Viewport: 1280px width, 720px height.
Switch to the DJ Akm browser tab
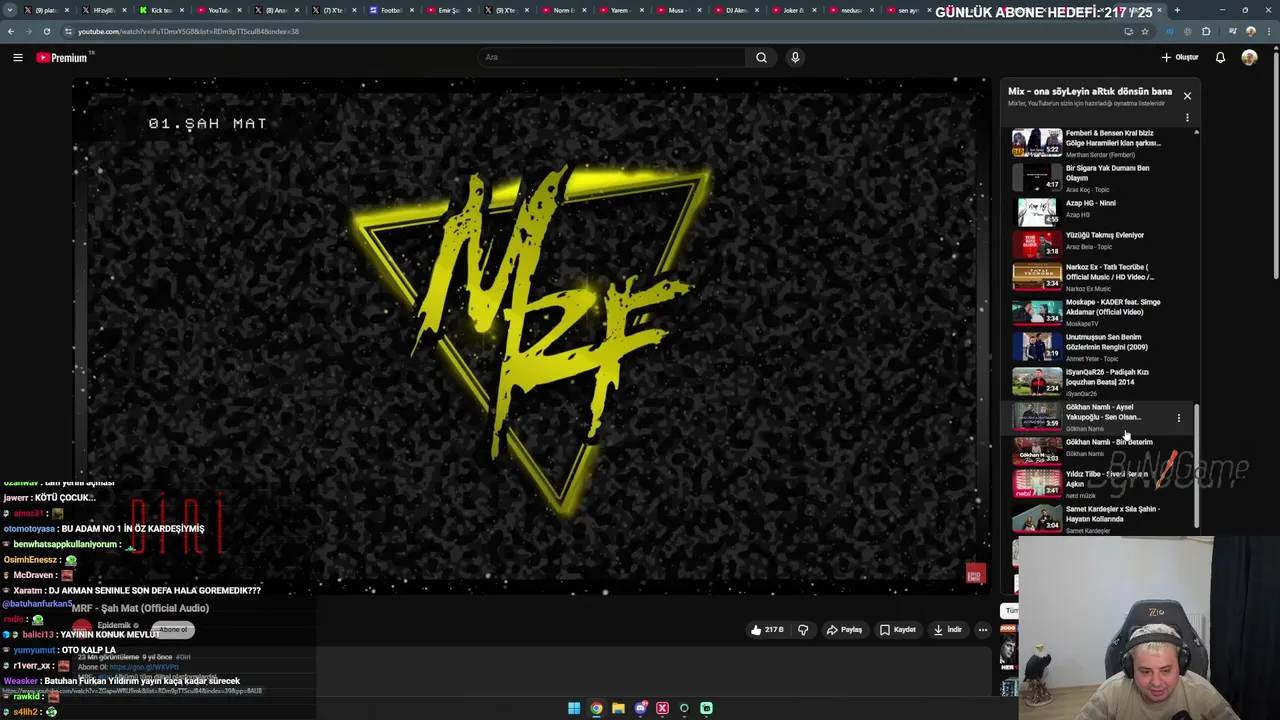[735, 10]
